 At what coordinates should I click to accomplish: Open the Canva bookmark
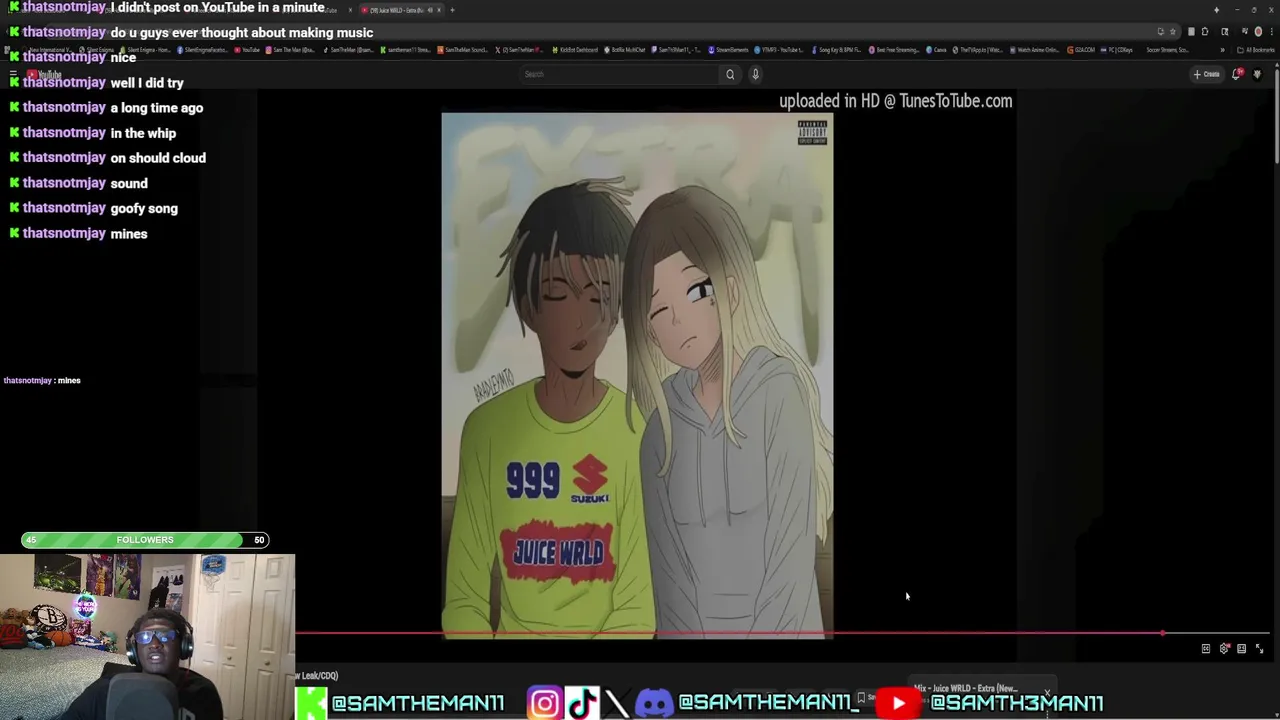click(935, 50)
